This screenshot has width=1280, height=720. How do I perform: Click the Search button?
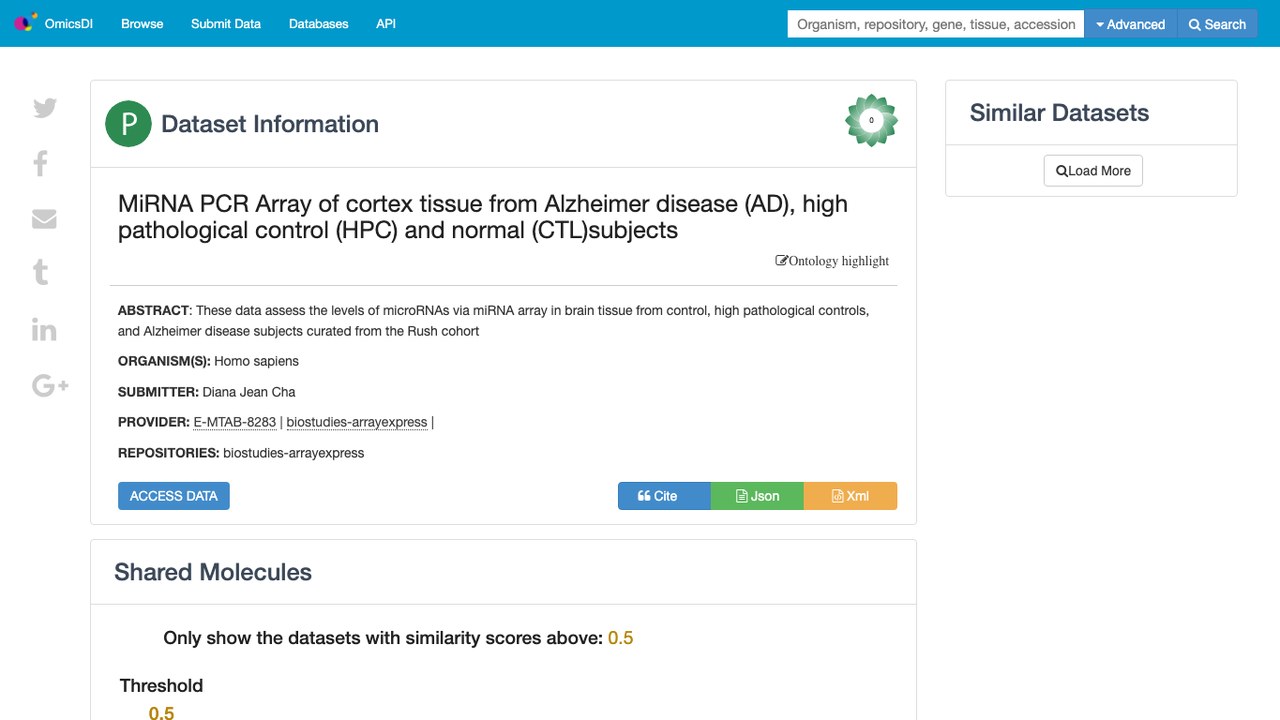(1217, 24)
